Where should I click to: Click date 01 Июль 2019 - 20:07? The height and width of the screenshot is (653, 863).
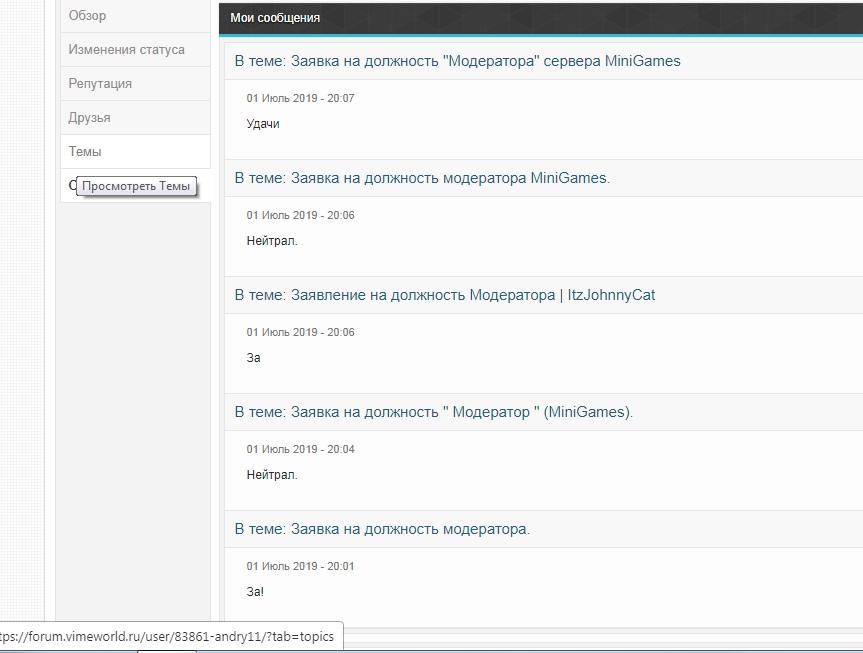301,99
